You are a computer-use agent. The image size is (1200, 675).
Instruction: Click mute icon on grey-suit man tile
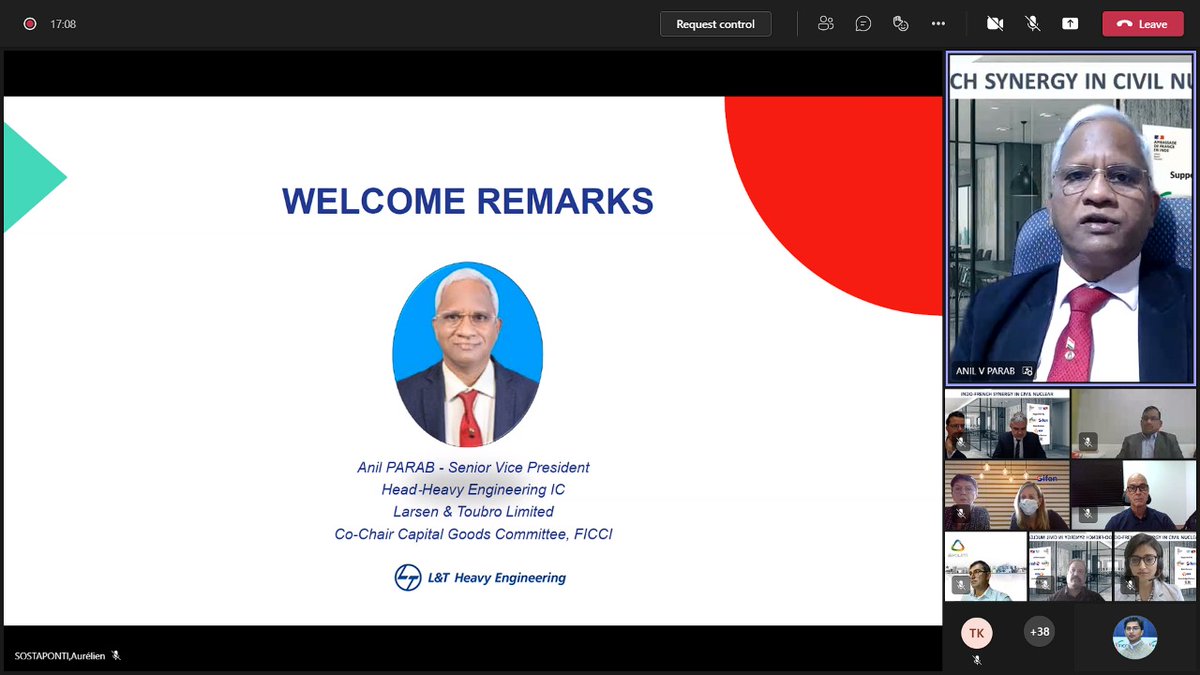coord(1088,442)
